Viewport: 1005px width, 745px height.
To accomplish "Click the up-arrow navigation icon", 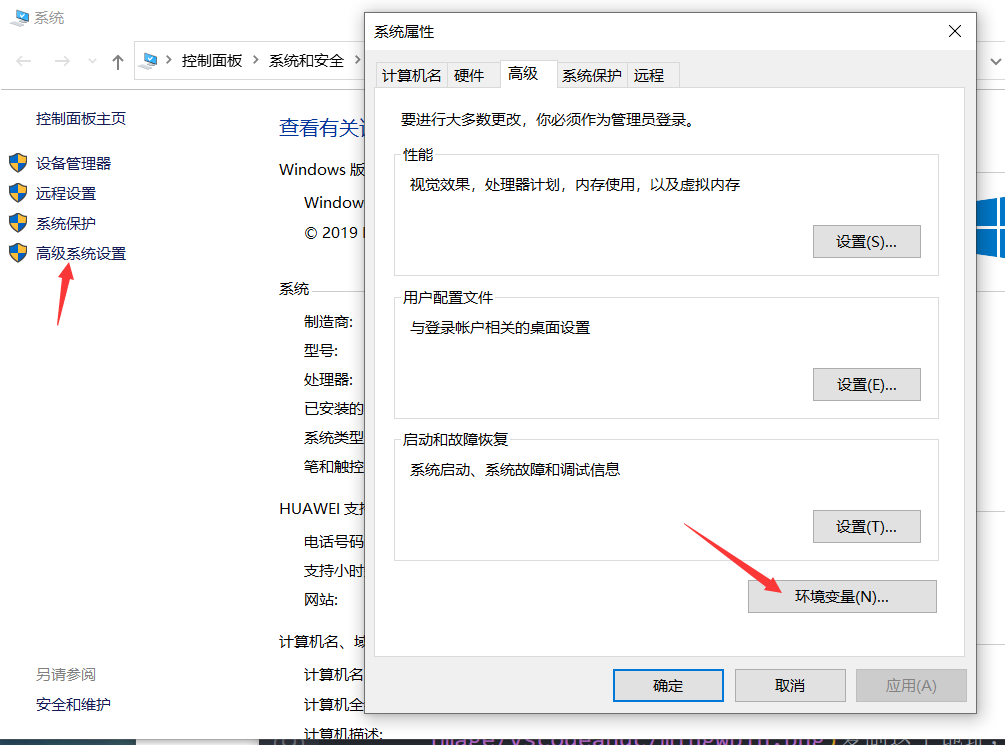I will click(118, 62).
